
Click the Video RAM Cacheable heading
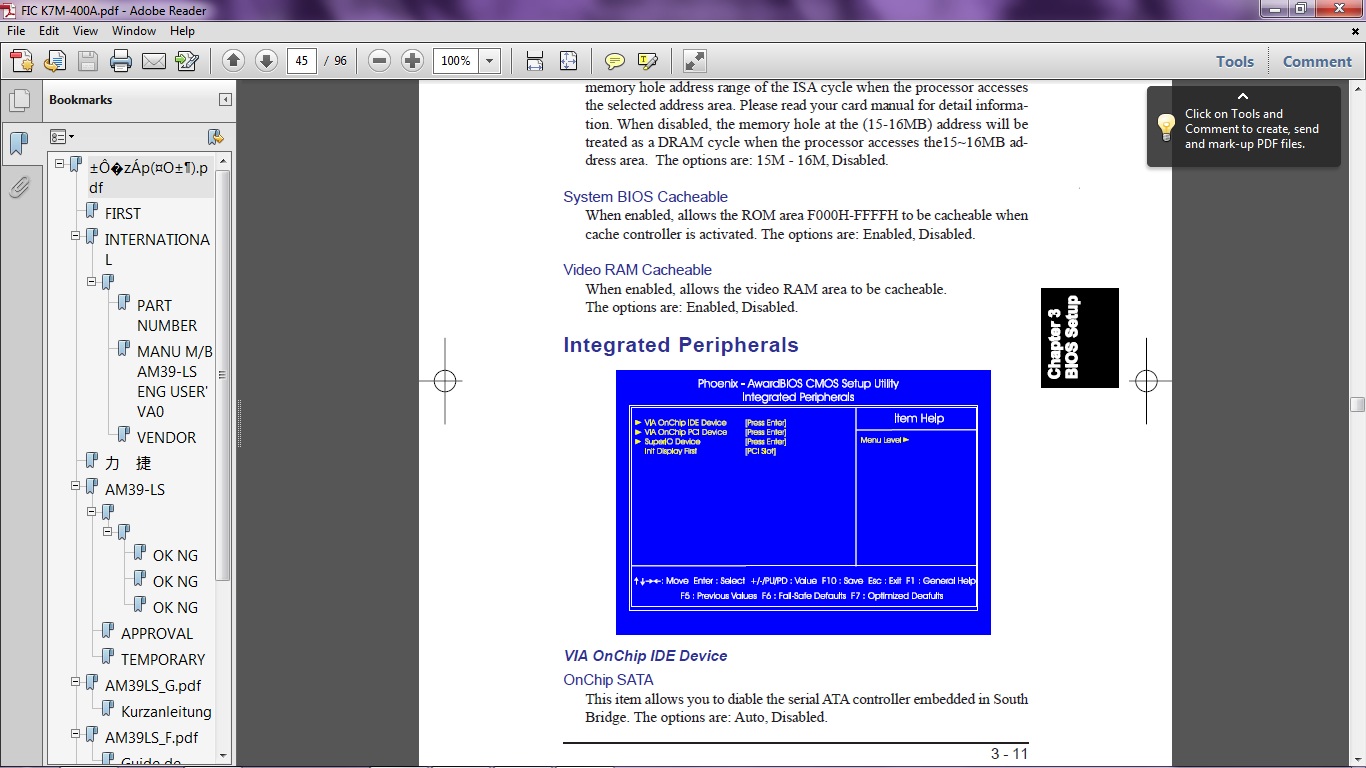tap(637, 270)
